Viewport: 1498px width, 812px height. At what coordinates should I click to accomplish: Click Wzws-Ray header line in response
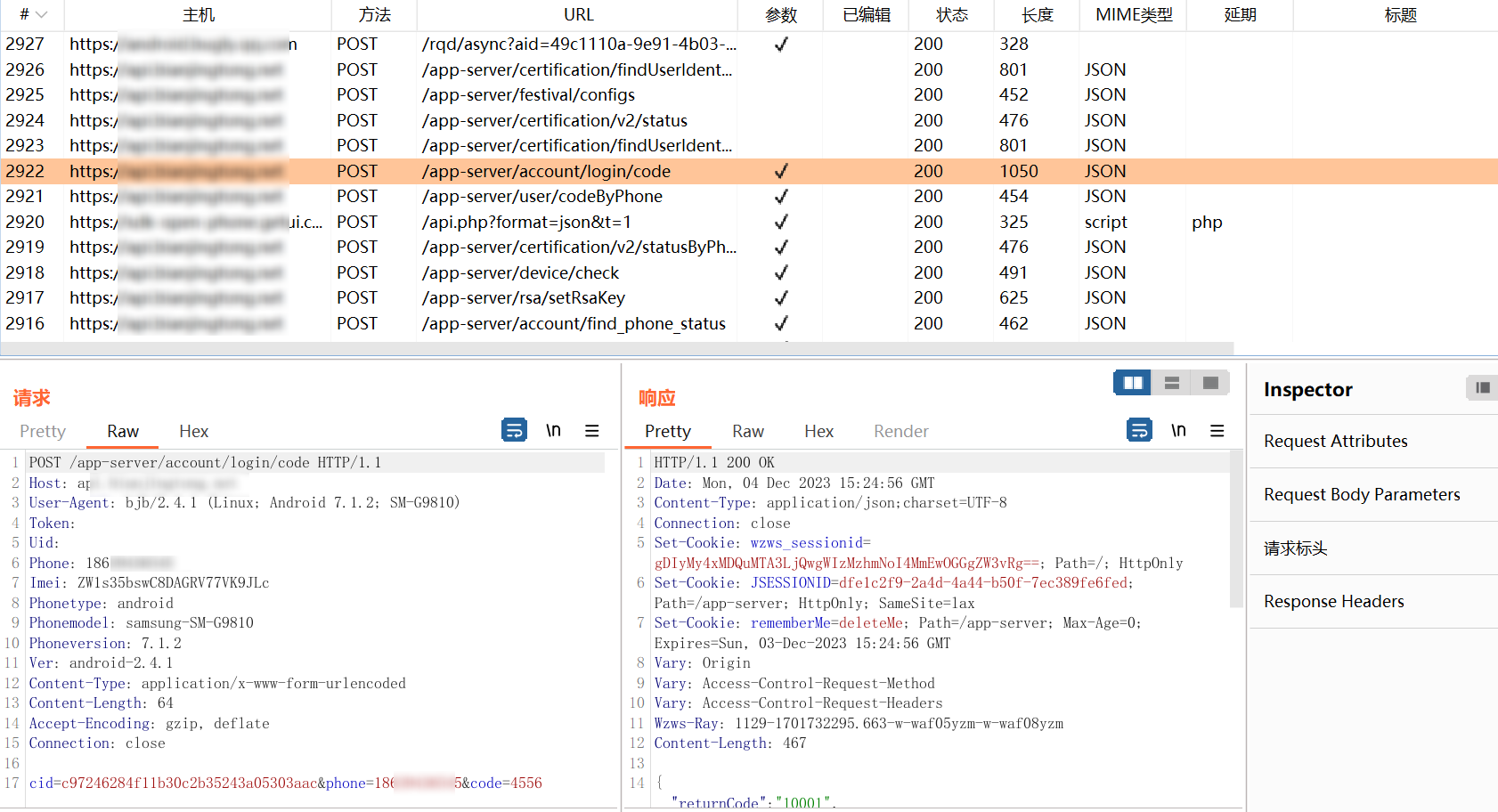coord(859,723)
